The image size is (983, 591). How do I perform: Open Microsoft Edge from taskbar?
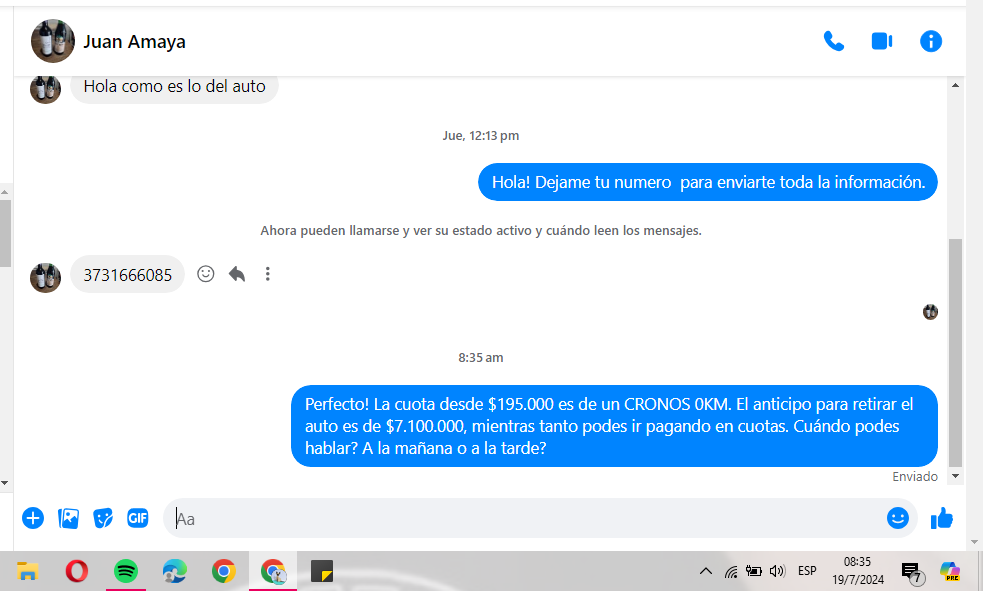coord(175,571)
